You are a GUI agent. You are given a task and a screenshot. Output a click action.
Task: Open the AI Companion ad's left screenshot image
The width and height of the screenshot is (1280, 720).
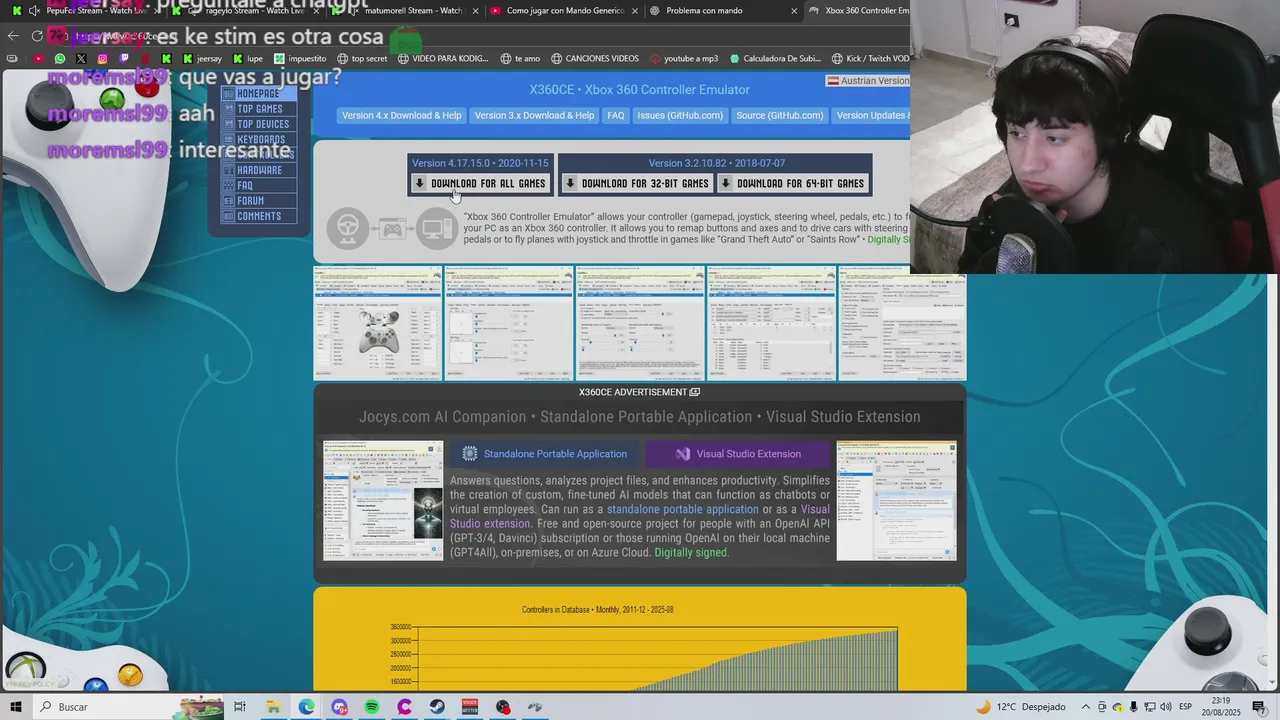[383, 500]
